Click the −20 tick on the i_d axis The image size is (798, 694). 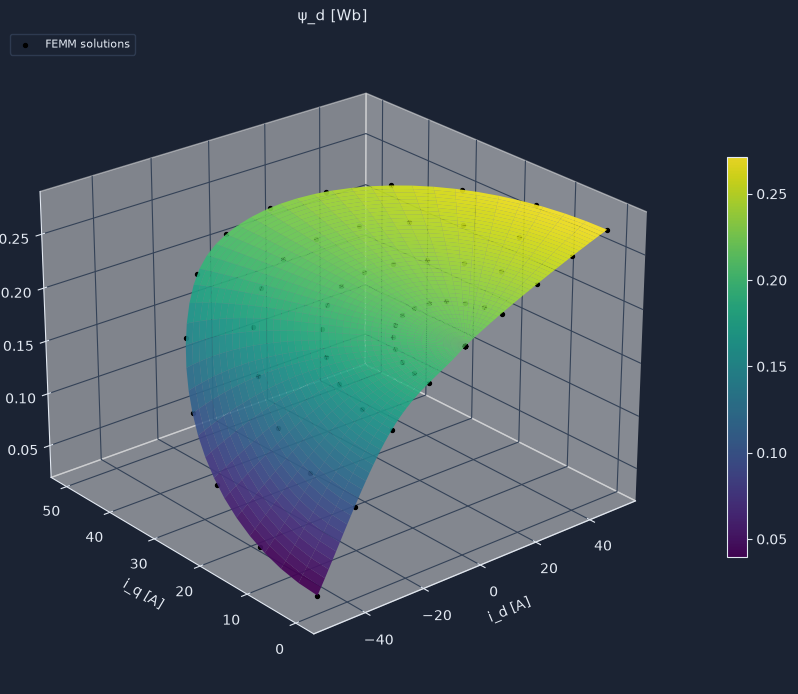click(437, 616)
